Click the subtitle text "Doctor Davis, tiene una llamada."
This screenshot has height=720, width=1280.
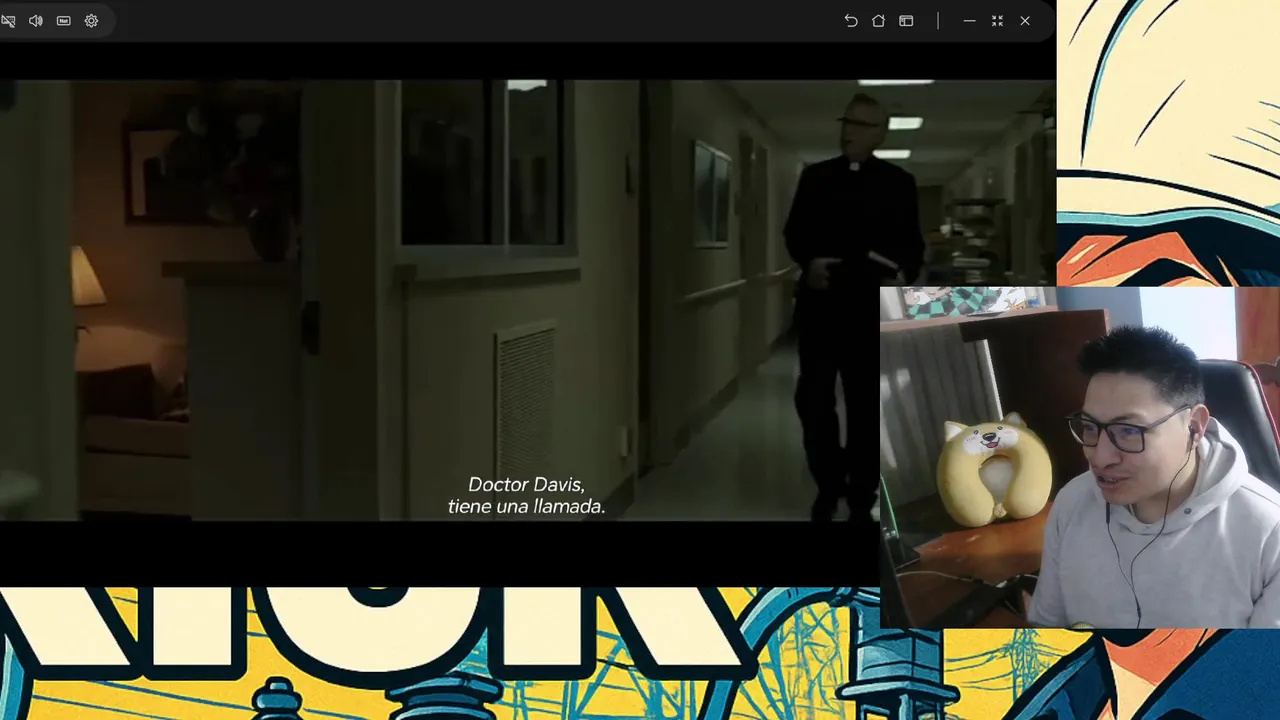tap(526, 495)
